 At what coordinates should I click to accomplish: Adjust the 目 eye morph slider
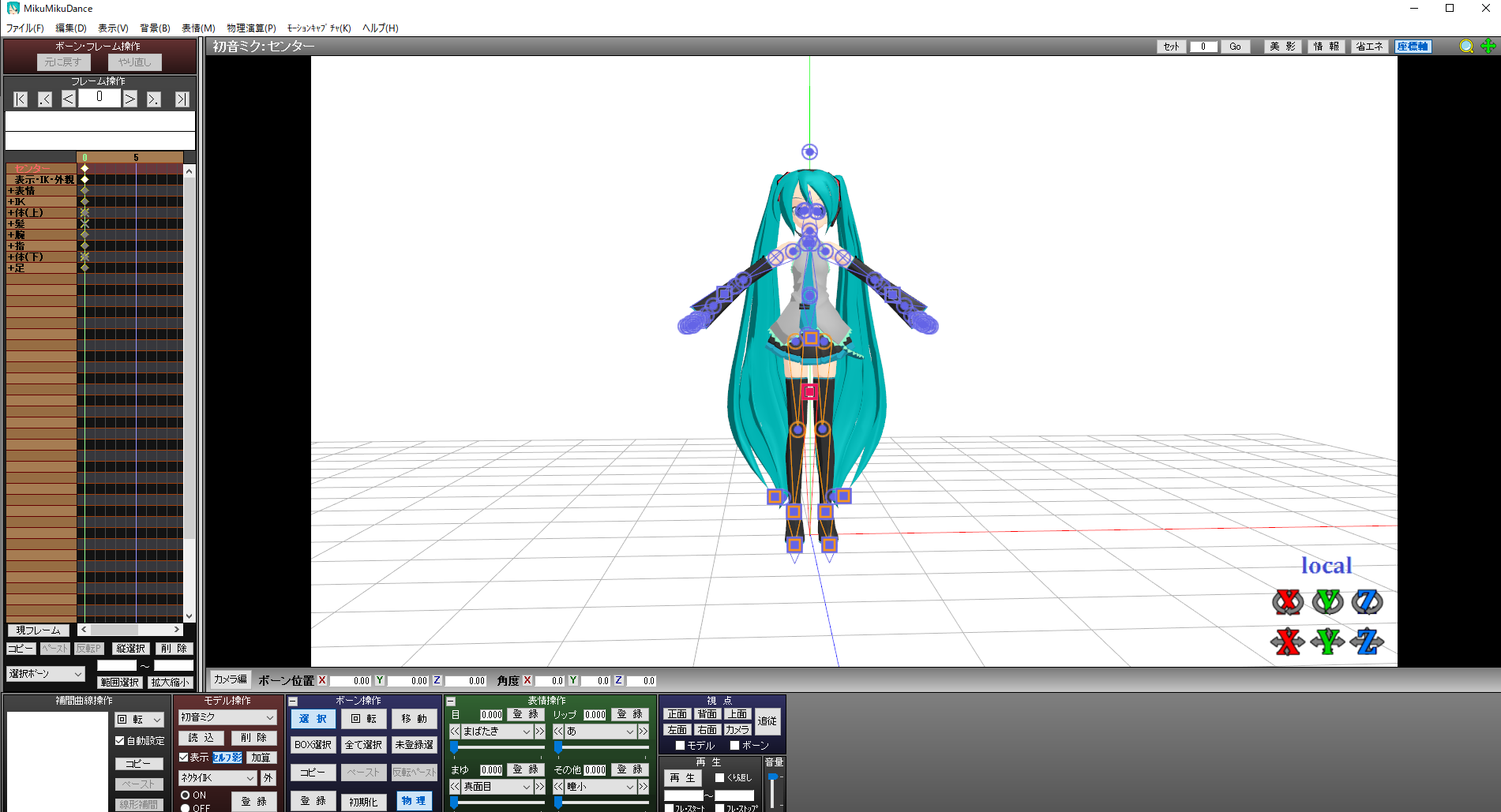click(497, 747)
